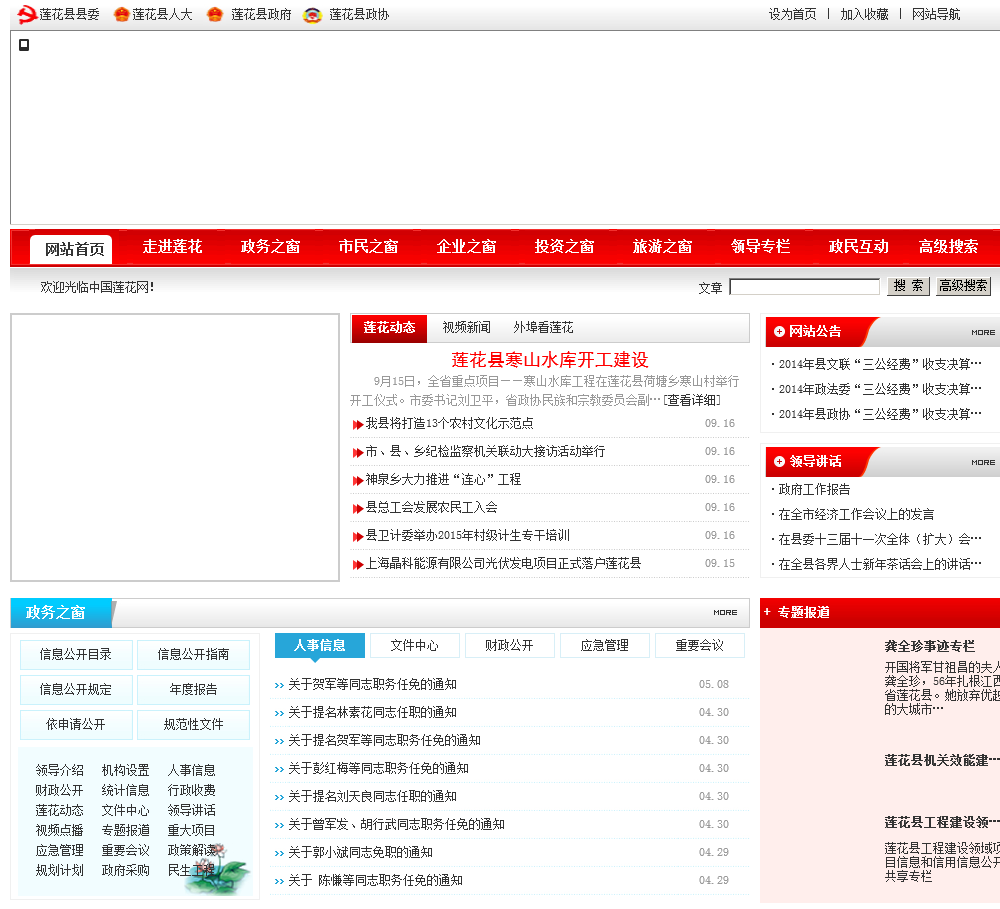Viewport: 1000px width, 909px height.
Task: Select 应急管理 tab
Action: tap(605, 646)
